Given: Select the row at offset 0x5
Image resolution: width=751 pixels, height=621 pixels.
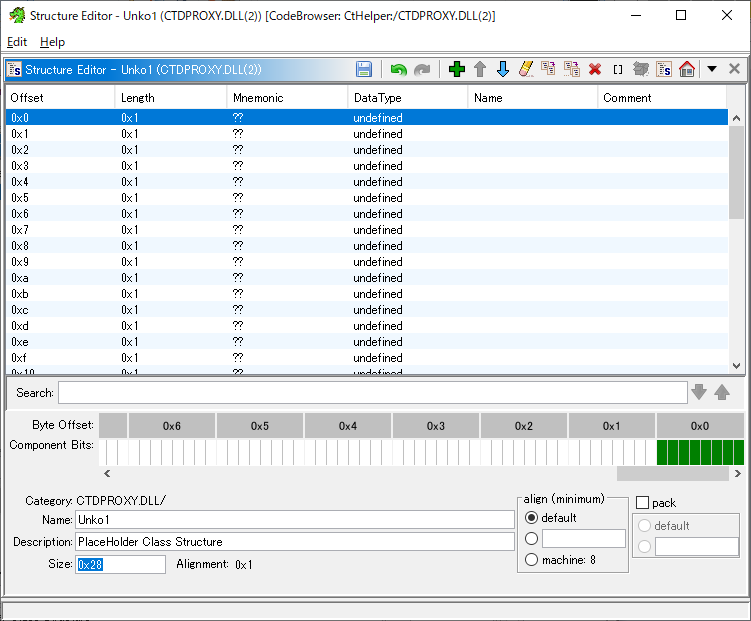Looking at the screenshot, I should point(367,198).
